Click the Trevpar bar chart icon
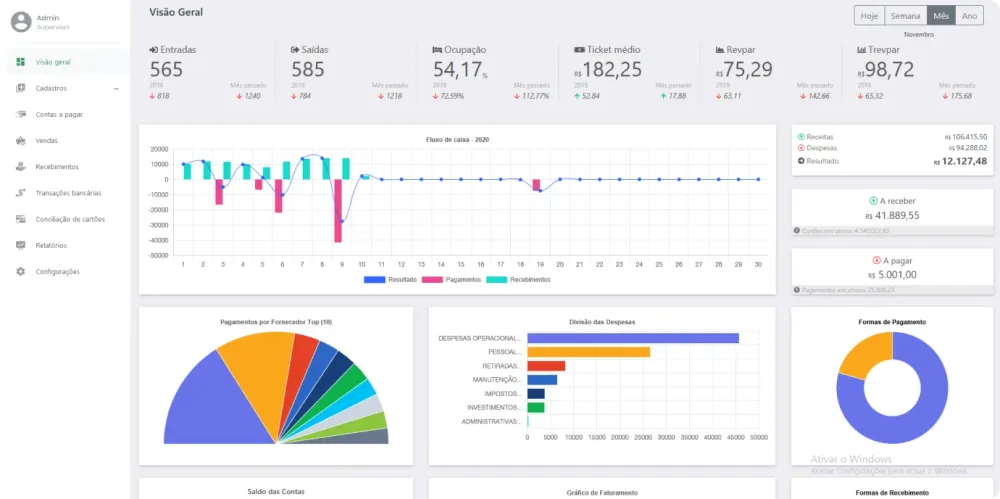Image resolution: width=1000 pixels, height=499 pixels. [x=862, y=50]
